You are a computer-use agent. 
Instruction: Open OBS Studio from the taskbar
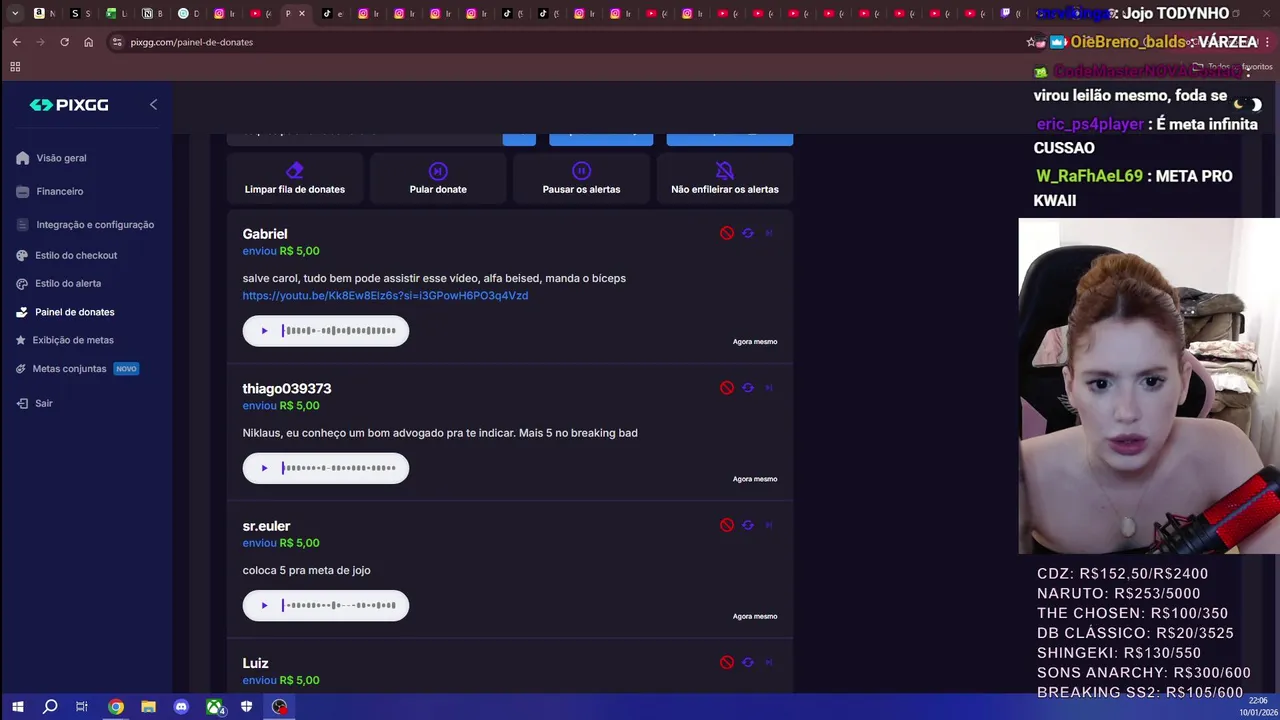(279, 707)
